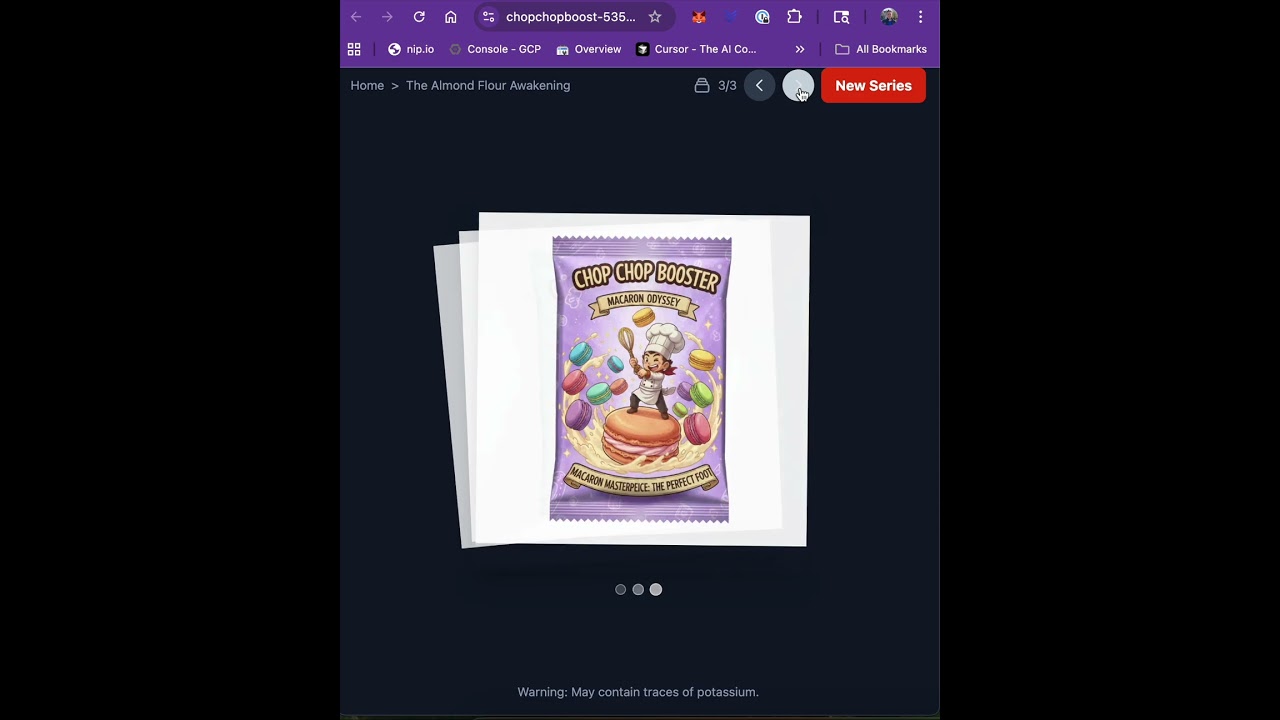The width and height of the screenshot is (1280, 720).
Task: Select the second carousel dot
Action: pos(638,590)
